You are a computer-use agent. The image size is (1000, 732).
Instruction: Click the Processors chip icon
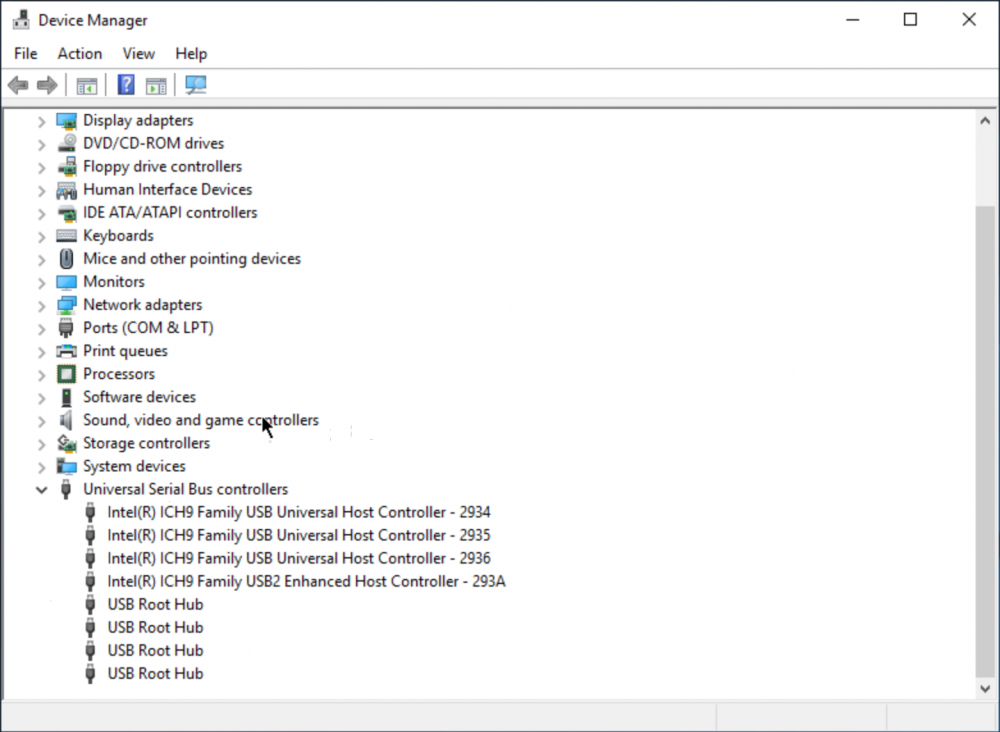[x=66, y=374]
